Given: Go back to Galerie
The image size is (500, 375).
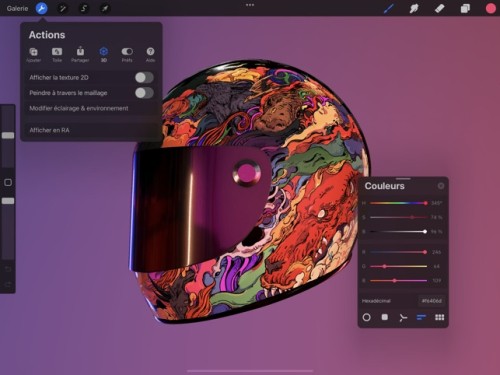Looking at the screenshot, I should point(17,8).
